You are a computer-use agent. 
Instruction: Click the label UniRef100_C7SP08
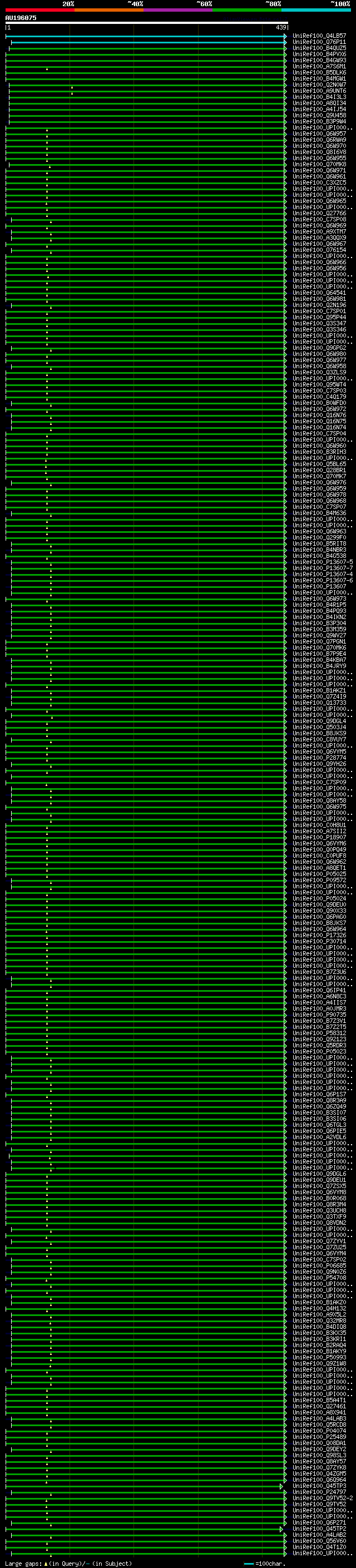point(319,219)
